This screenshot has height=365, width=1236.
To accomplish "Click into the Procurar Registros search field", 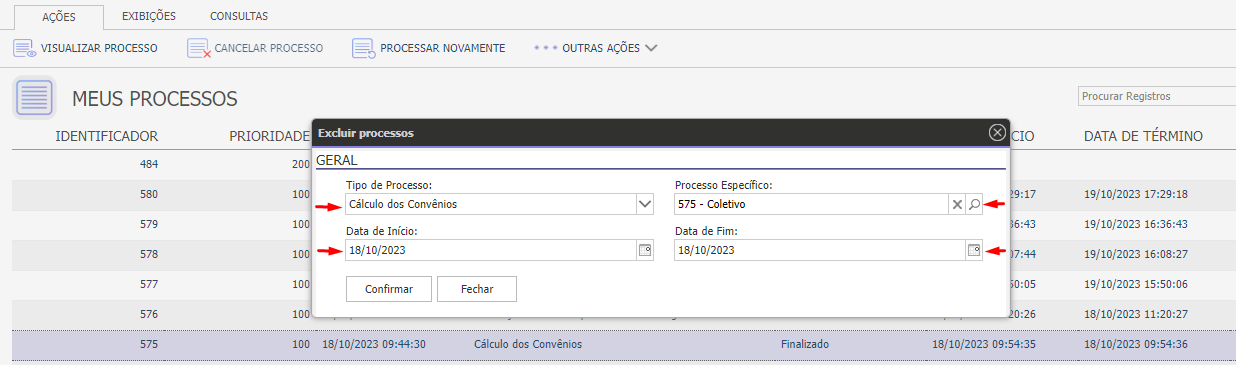I will tap(1157, 96).
